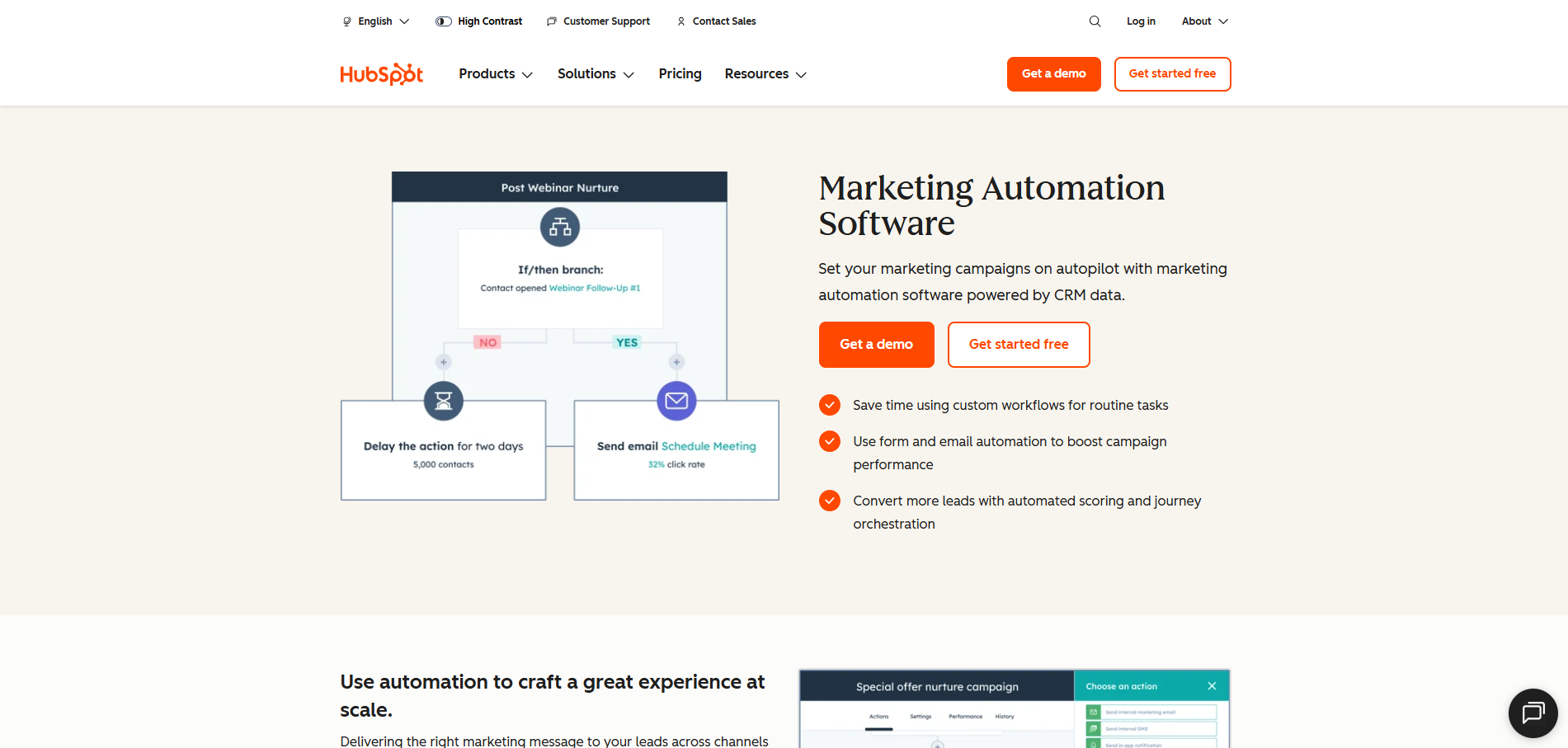Expand the Resources dropdown
This screenshot has width=1568, height=748.
[x=765, y=73]
